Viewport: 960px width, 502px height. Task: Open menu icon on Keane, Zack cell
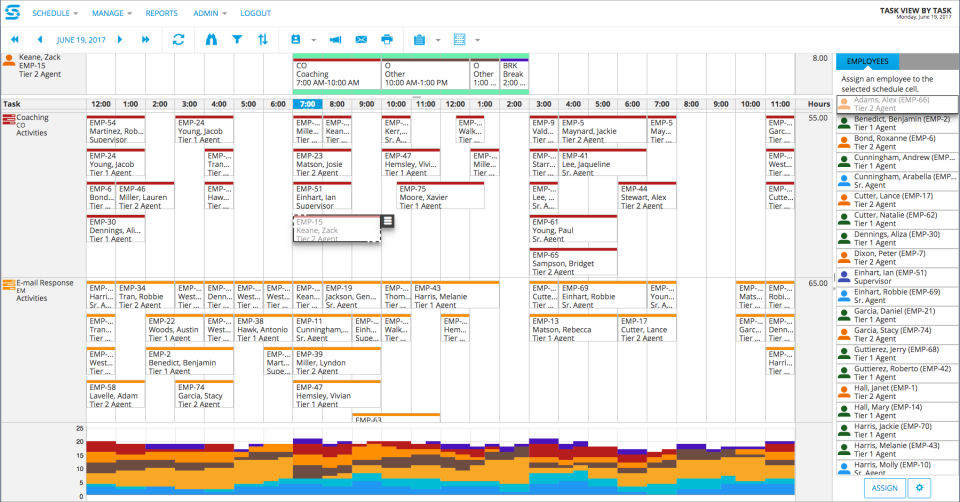click(x=387, y=221)
